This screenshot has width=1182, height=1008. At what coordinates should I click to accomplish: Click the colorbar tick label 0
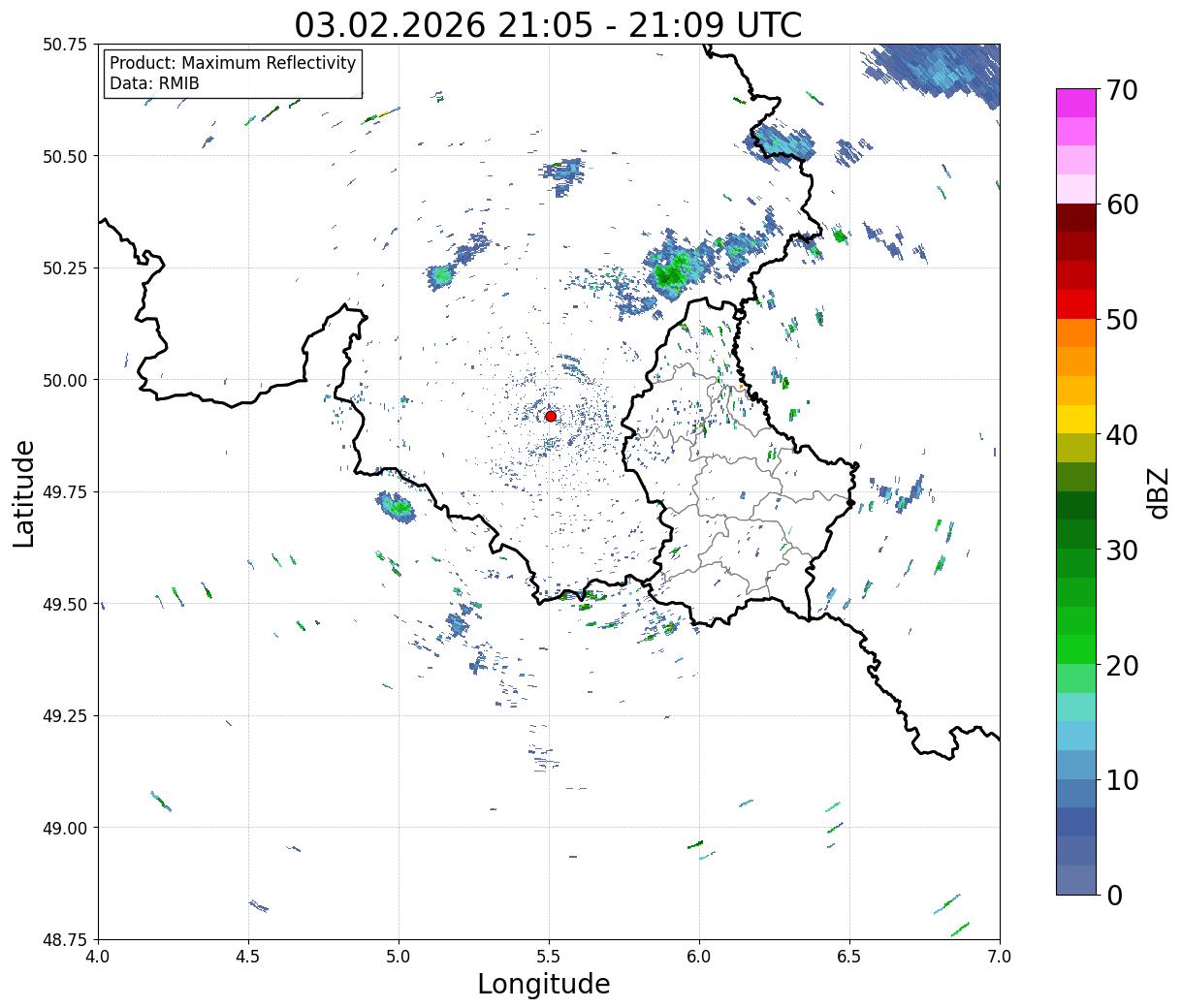(x=1114, y=895)
